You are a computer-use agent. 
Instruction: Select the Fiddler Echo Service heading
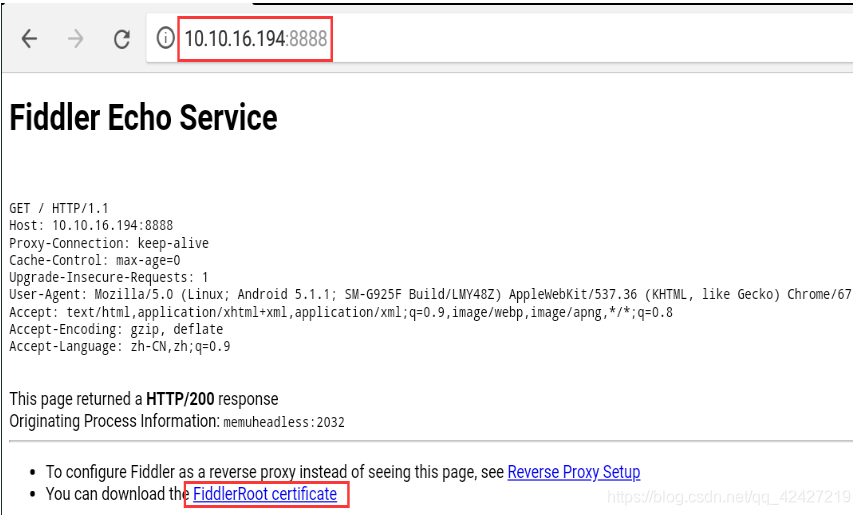(x=144, y=117)
